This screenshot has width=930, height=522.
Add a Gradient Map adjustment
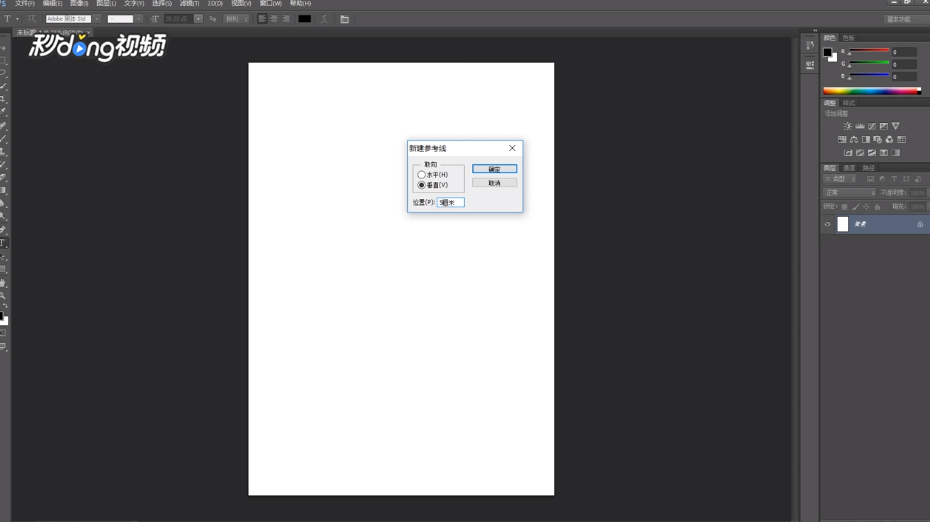click(896, 152)
